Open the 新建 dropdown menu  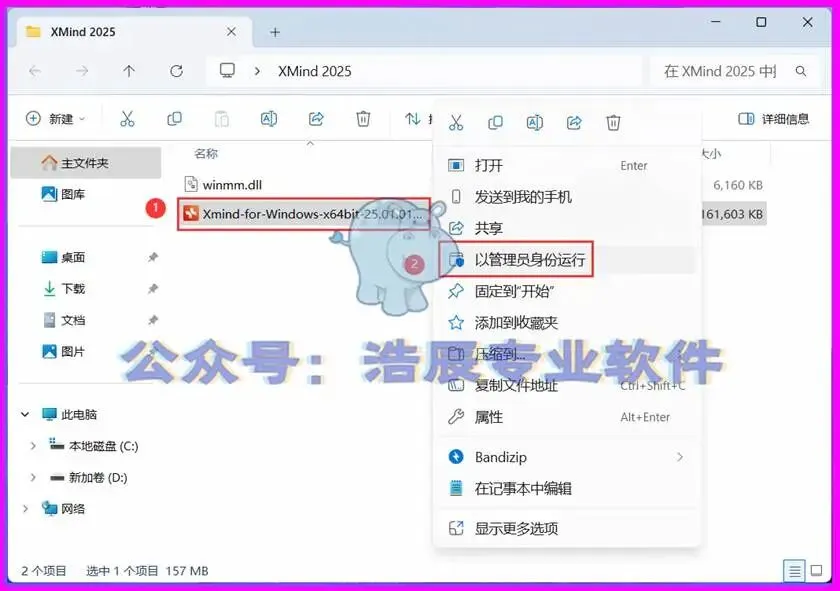click(x=56, y=118)
